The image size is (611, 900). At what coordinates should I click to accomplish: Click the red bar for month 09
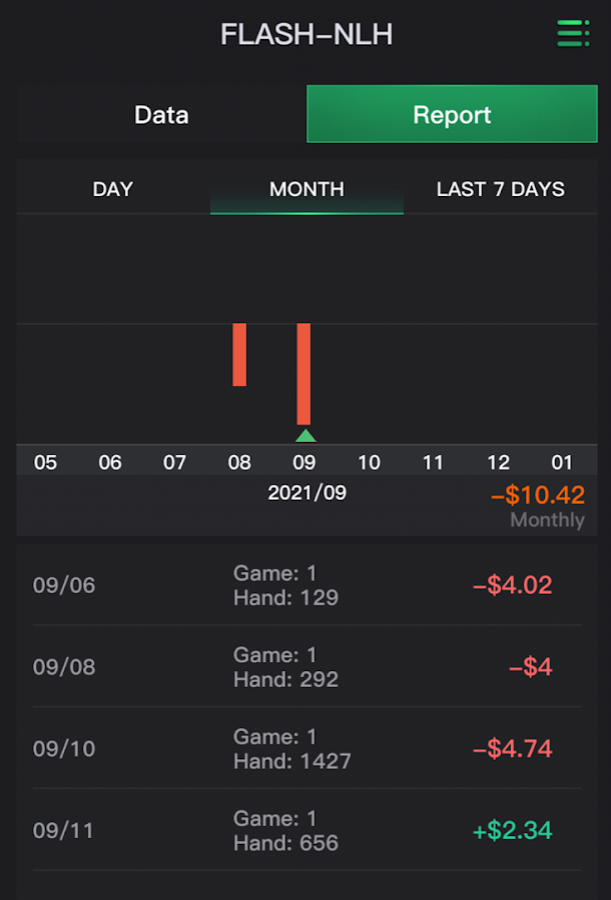pyautogui.click(x=304, y=374)
